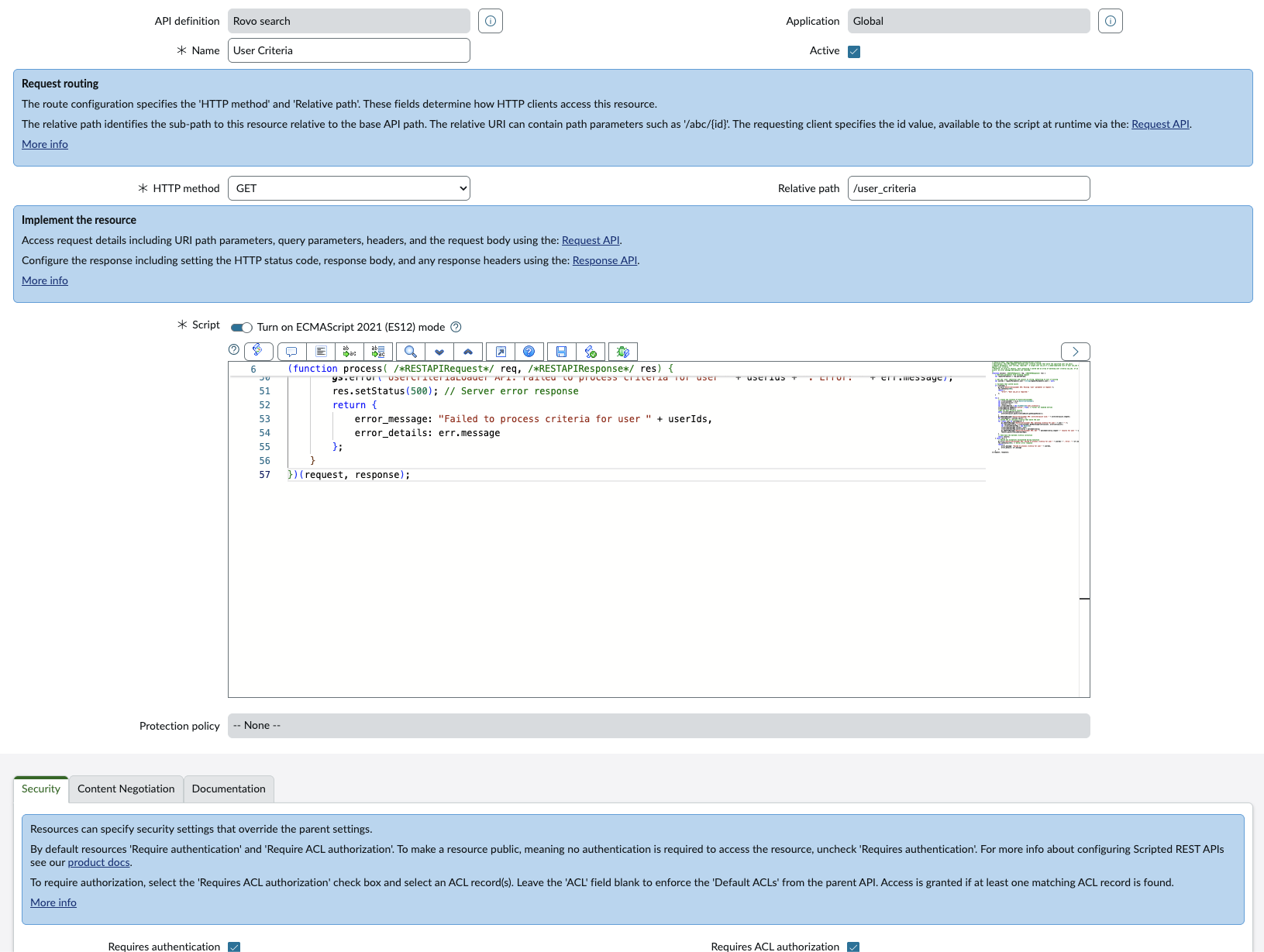Select the Security tab
The width and height of the screenshot is (1264, 952).
[41, 789]
